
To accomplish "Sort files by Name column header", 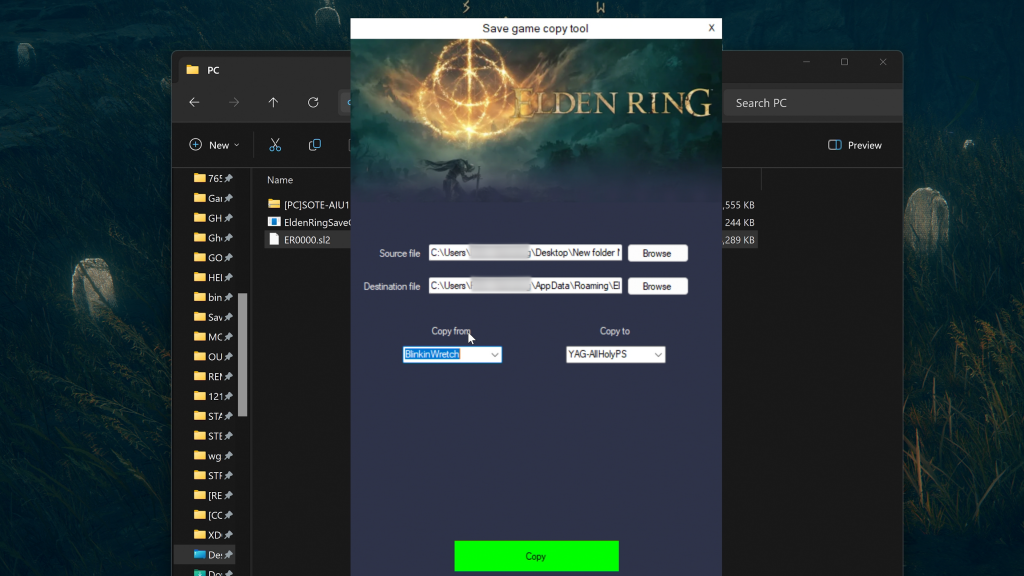I will pyautogui.click(x=281, y=180).
